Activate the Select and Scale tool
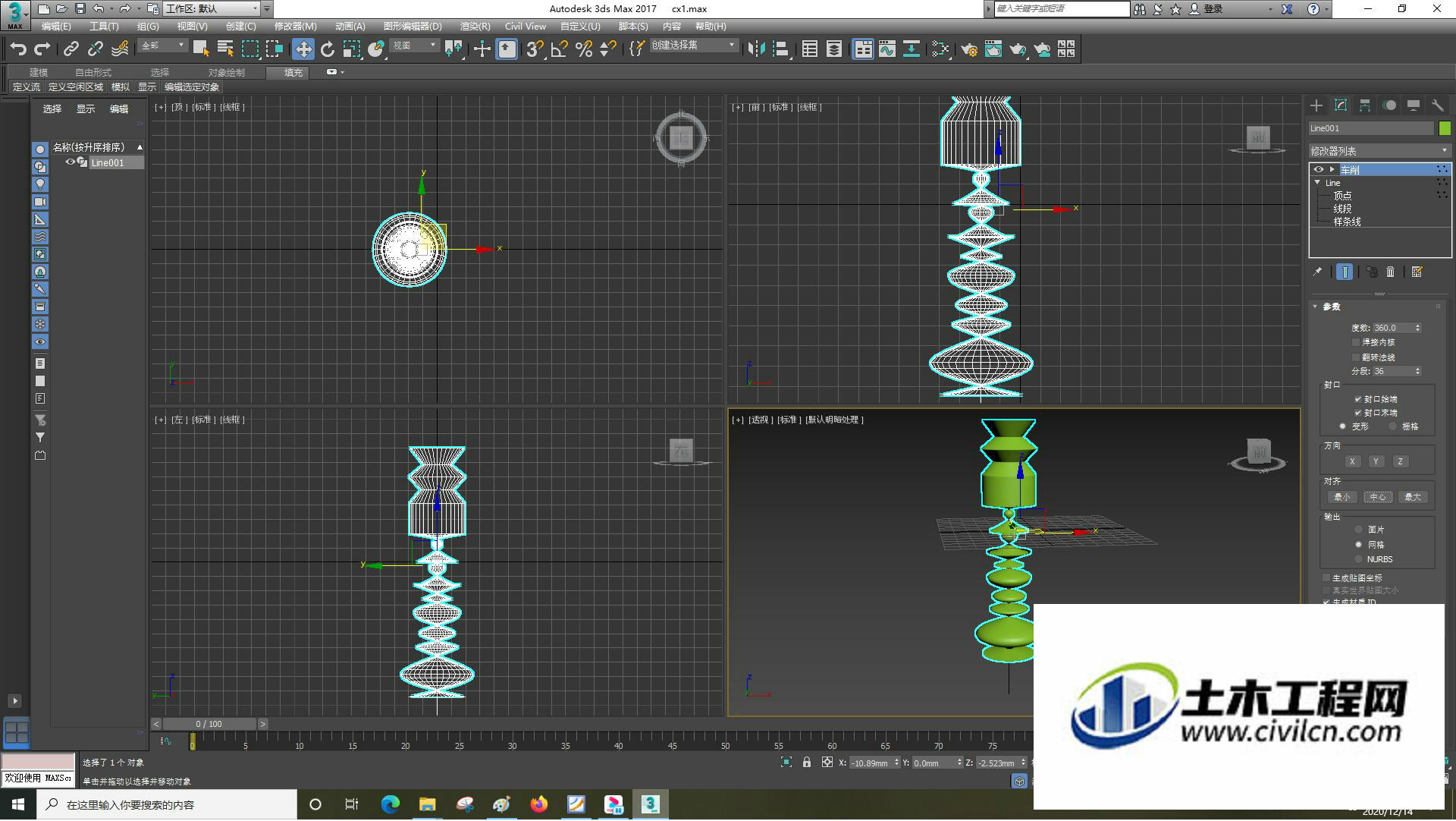Image resolution: width=1456 pixels, height=821 pixels. pos(352,49)
